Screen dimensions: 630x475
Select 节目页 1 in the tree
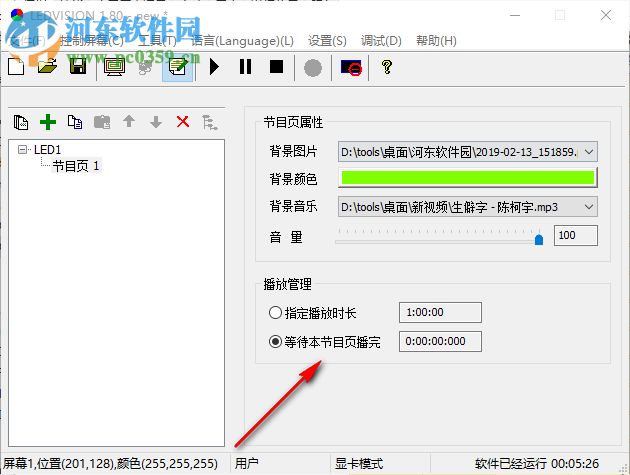click(x=76, y=166)
